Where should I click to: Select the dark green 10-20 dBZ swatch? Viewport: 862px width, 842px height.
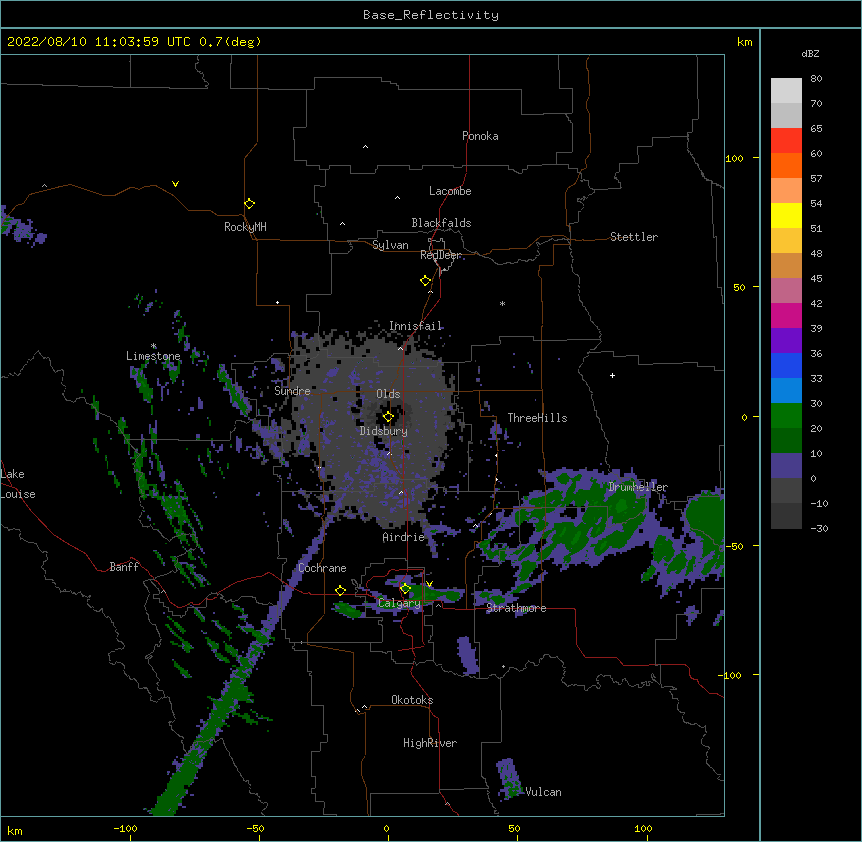[x=786, y=440]
